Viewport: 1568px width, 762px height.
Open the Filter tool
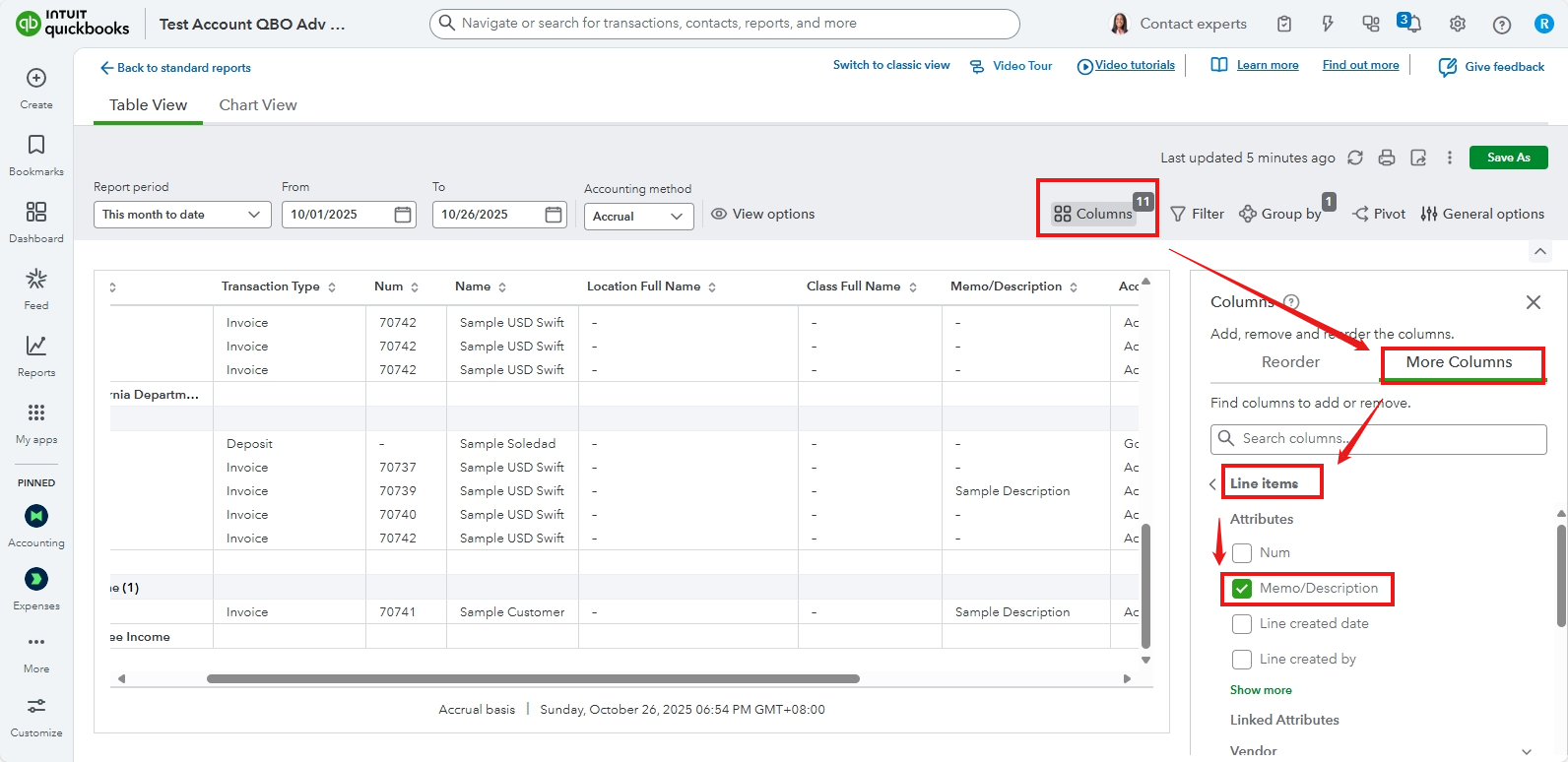(1197, 214)
